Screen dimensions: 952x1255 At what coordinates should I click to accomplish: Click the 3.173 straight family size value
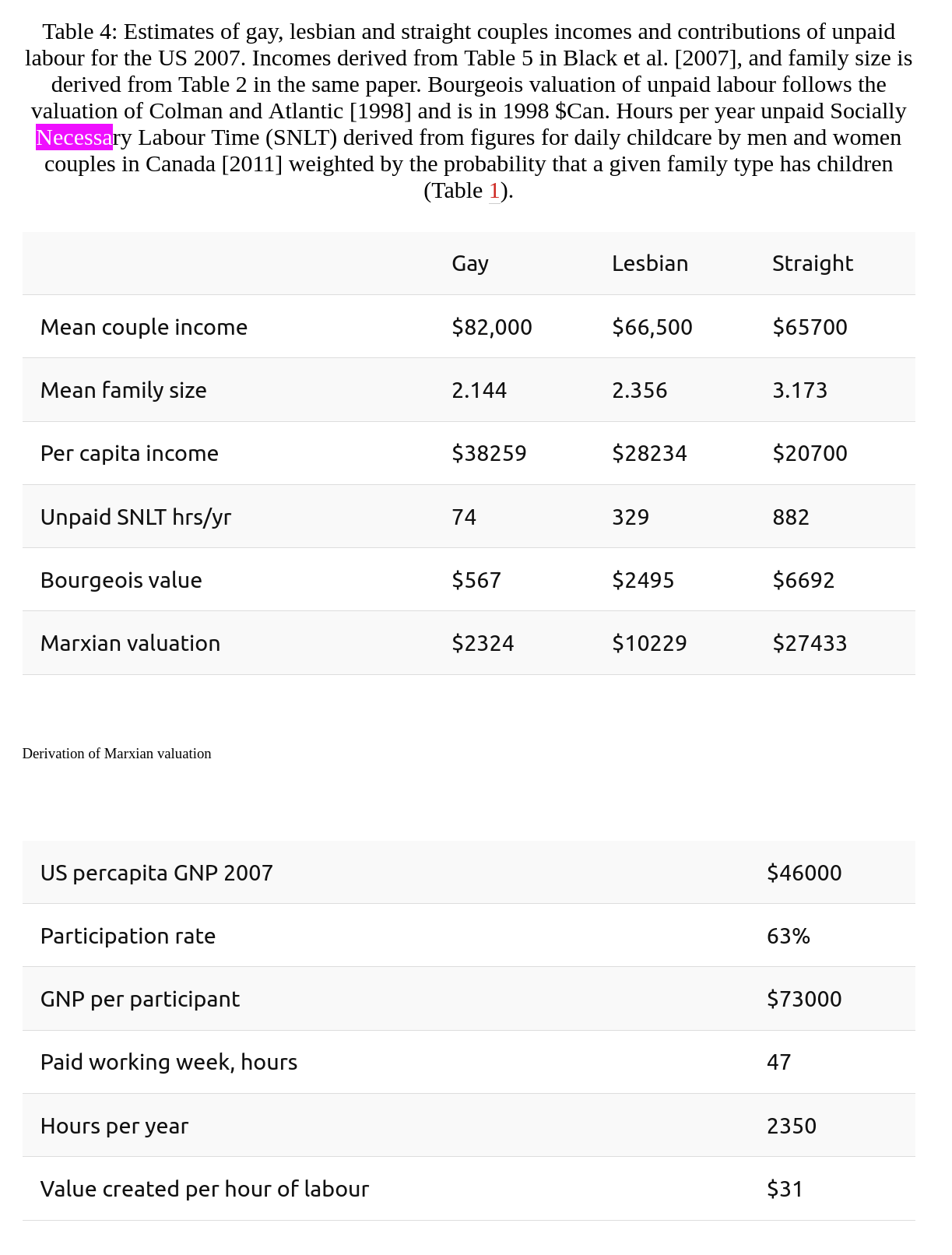[x=799, y=390]
